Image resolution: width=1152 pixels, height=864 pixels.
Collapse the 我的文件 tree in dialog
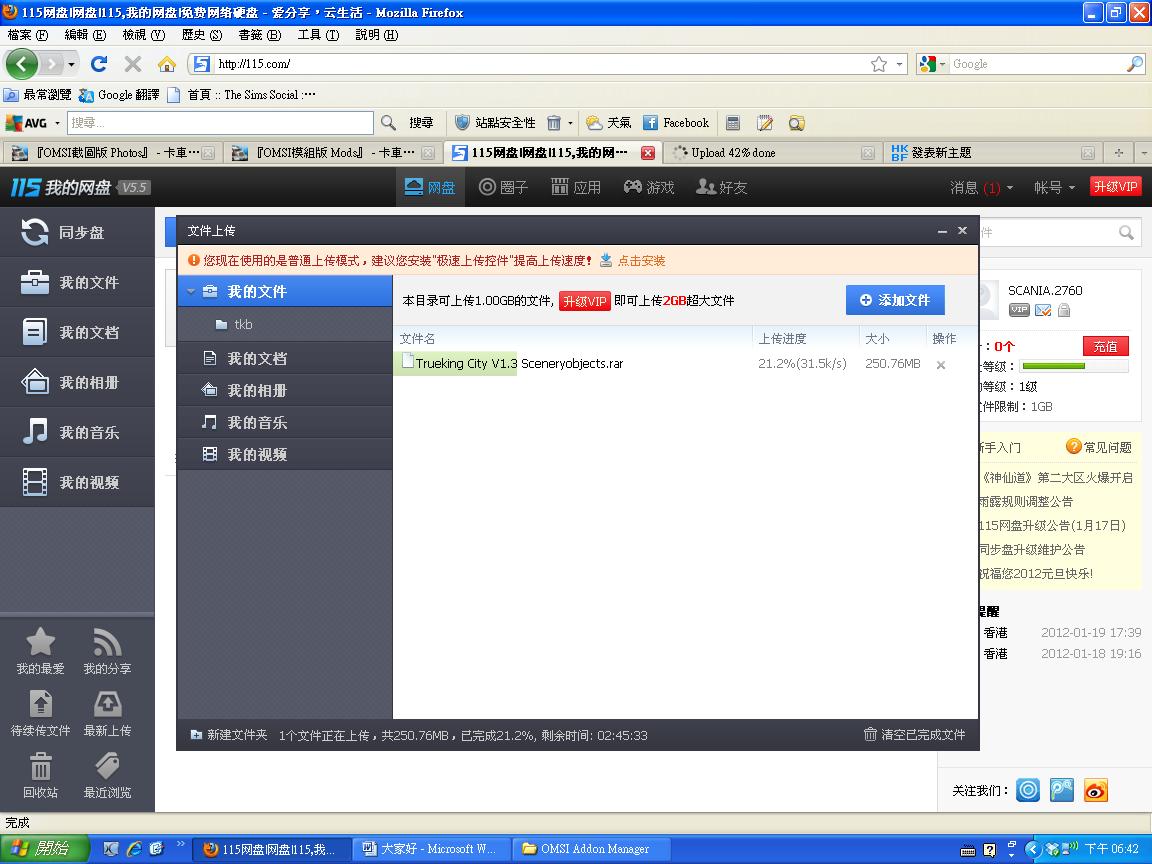[x=191, y=292]
